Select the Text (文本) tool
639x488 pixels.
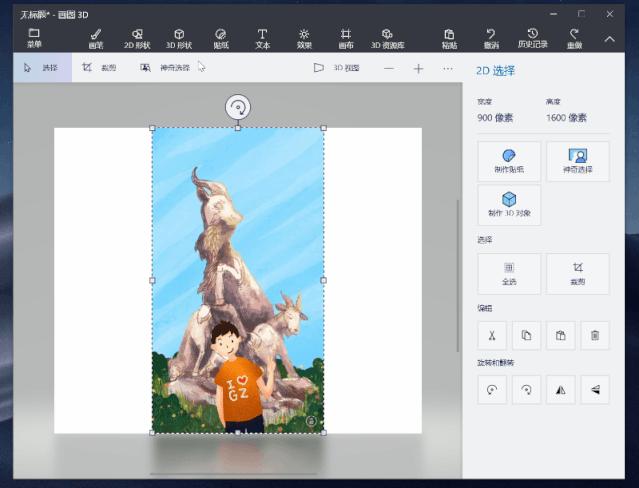(x=263, y=38)
